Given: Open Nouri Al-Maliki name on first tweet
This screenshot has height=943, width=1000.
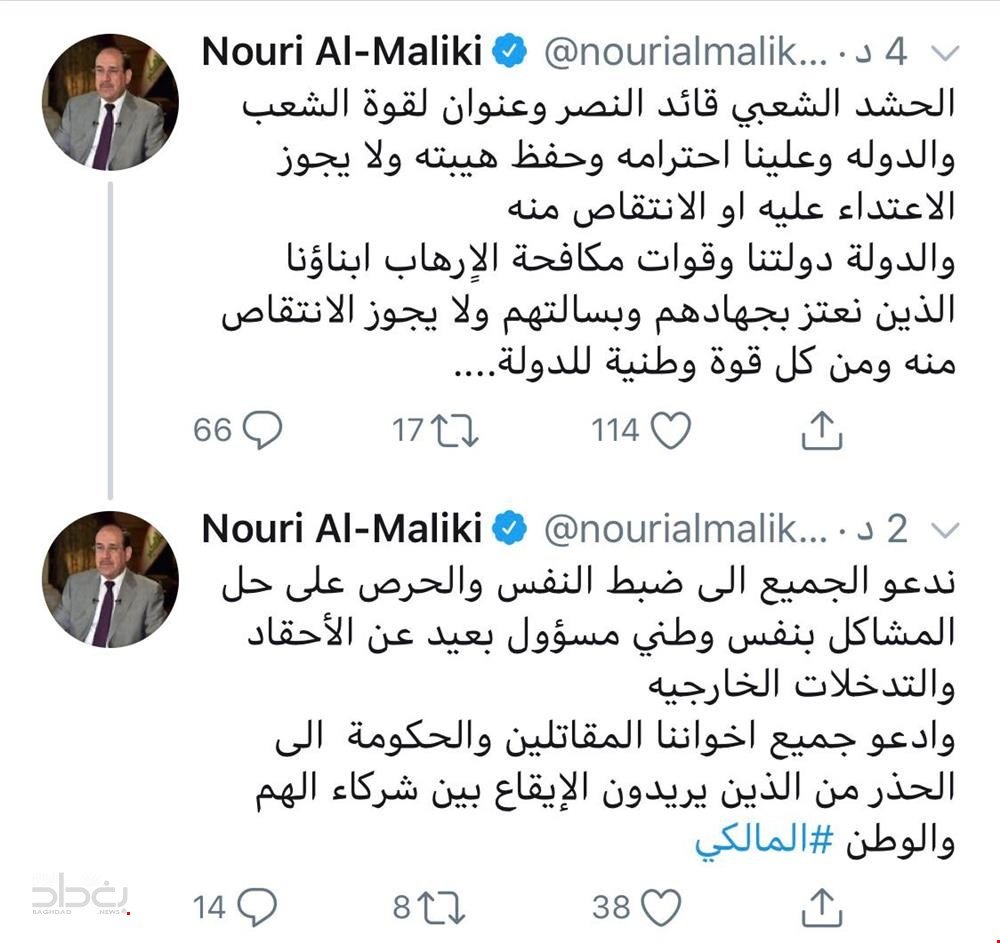Looking at the screenshot, I should pos(342,53).
